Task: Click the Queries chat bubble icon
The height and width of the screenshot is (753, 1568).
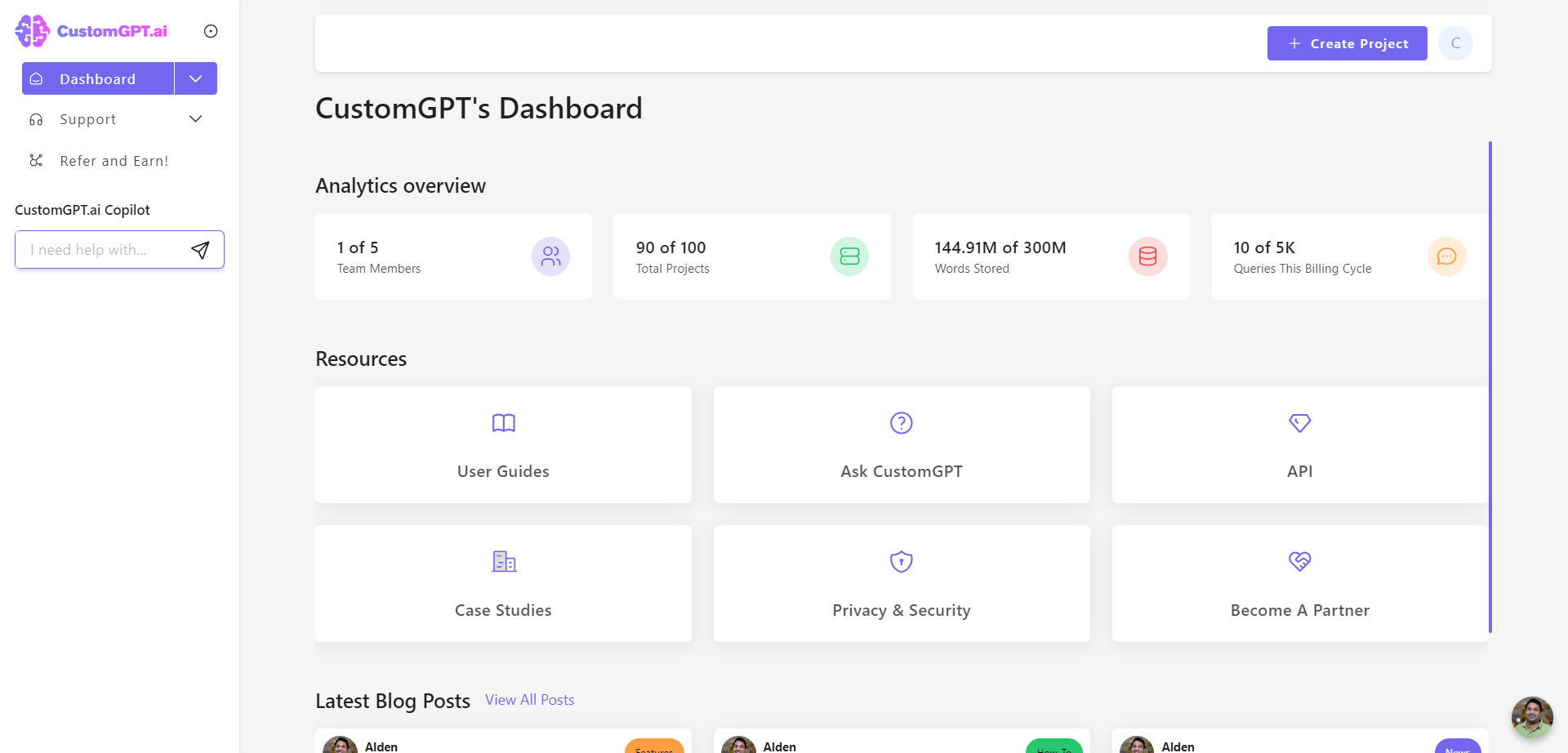Action: coord(1447,256)
